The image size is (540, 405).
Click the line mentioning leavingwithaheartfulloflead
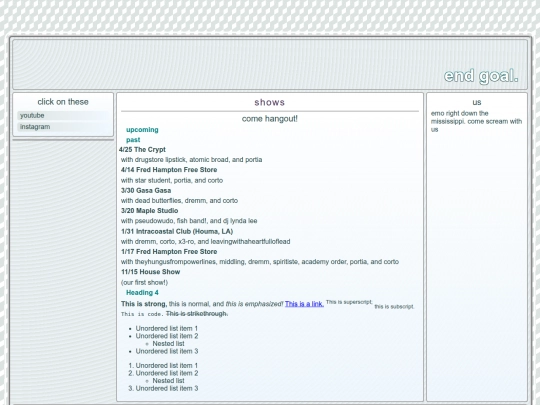point(206,241)
